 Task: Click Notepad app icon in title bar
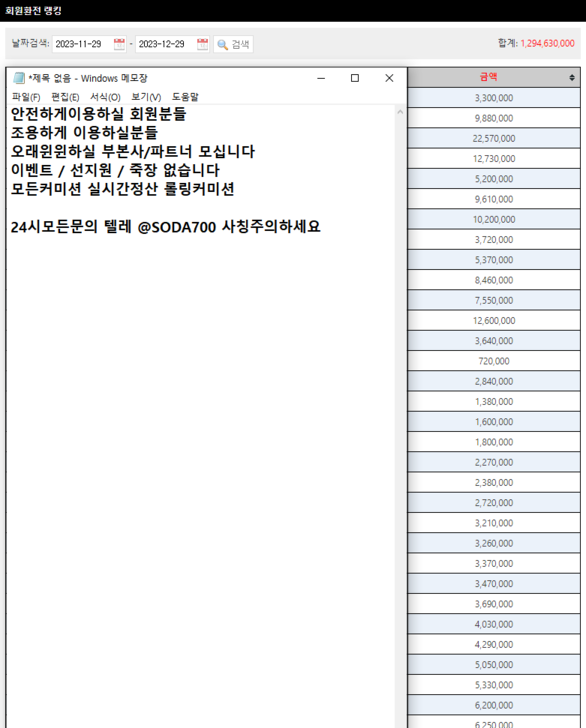(x=19, y=78)
